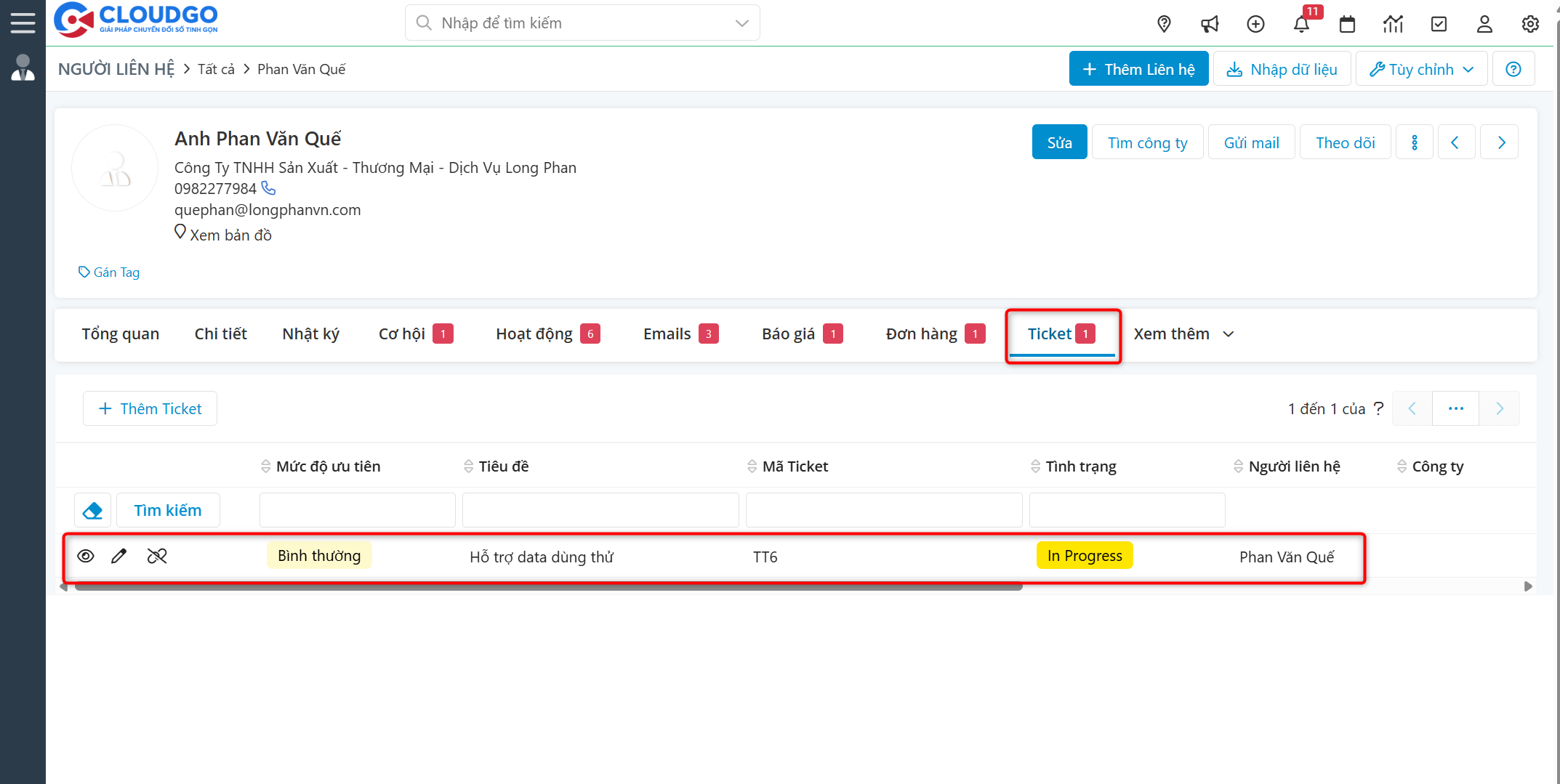The image size is (1560, 784).
Task: Click the phone icon next to 0982277984
Action: (268, 188)
